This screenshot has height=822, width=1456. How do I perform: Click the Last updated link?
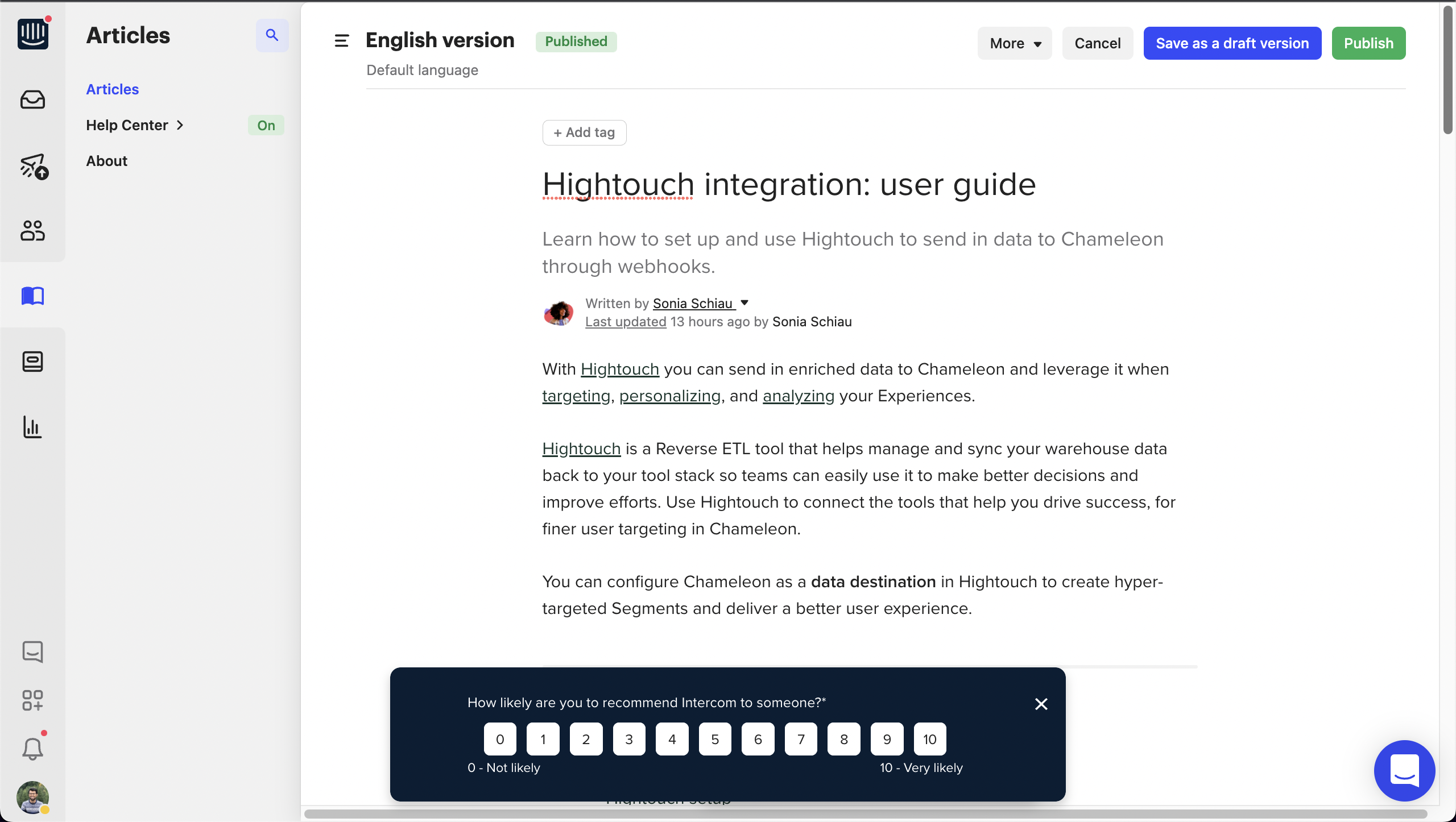626,322
